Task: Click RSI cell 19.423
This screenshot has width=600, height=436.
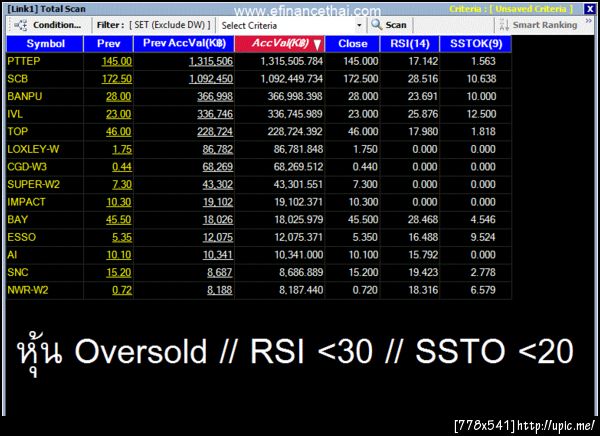Action: click(x=423, y=273)
